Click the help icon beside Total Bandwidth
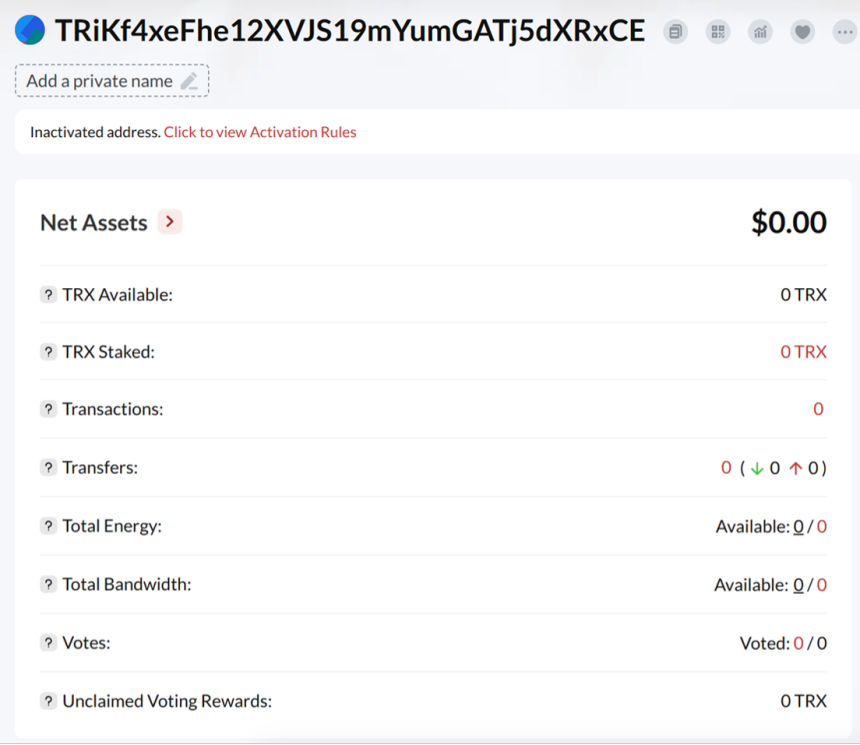The height and width of the screenshot is (745, 860). click(48, 584)
